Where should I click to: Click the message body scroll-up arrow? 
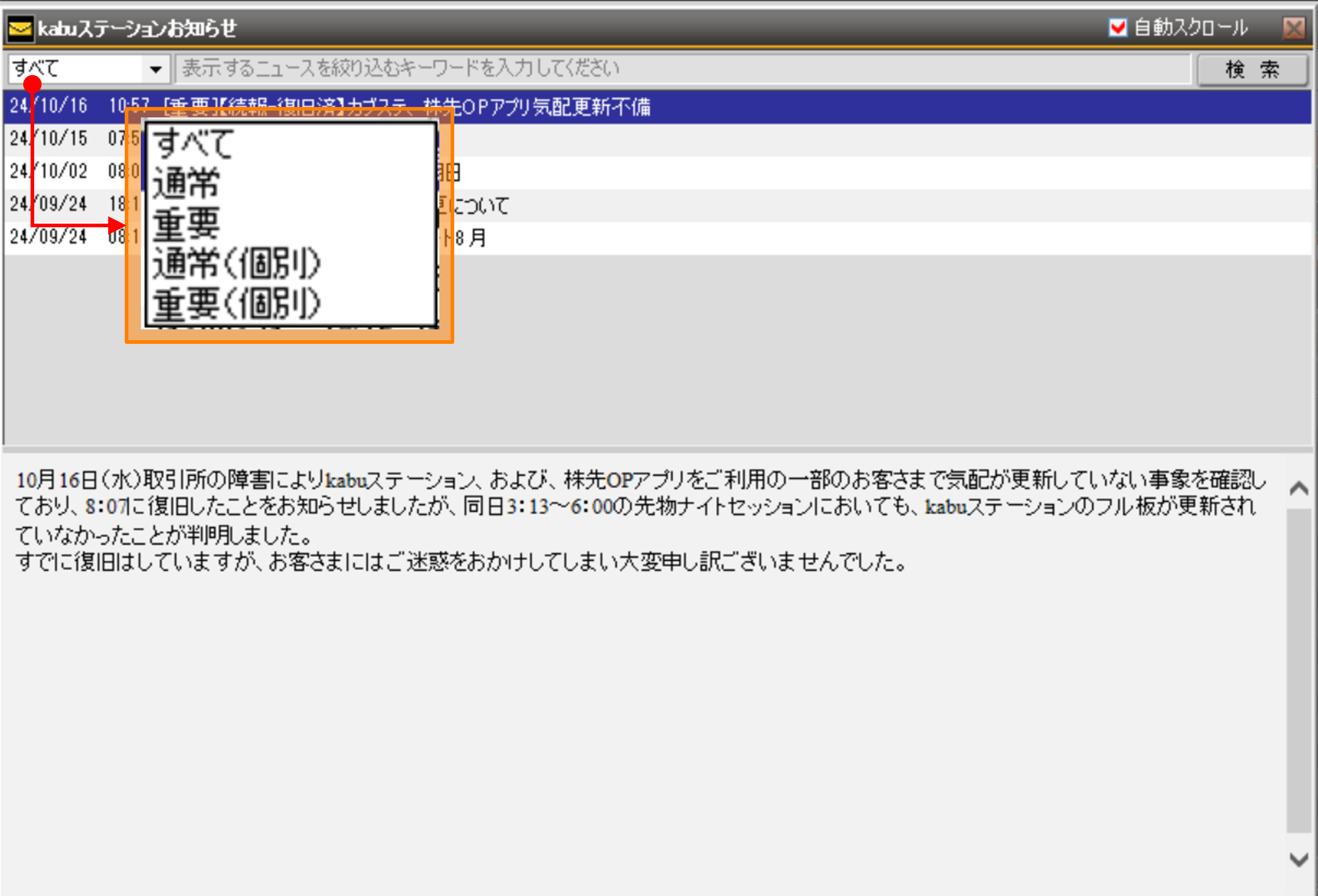(x=1299, y=488)
